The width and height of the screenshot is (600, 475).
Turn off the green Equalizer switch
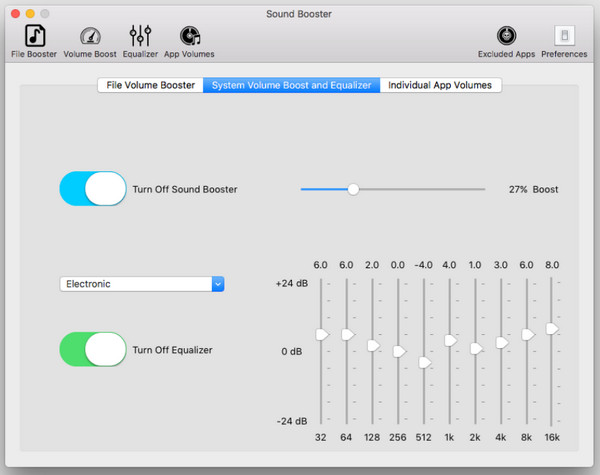[x=93, y=350]
